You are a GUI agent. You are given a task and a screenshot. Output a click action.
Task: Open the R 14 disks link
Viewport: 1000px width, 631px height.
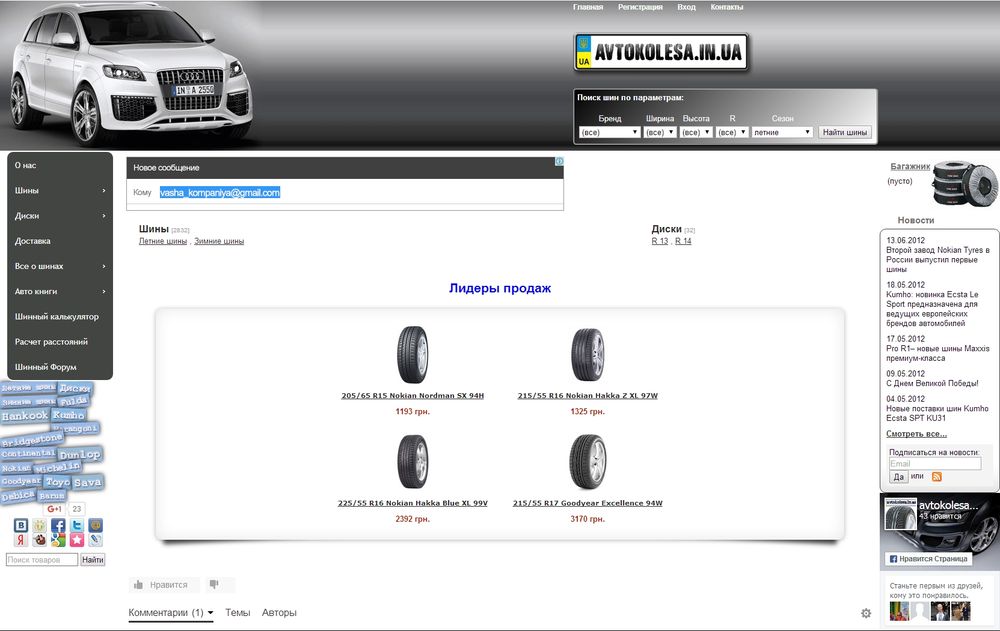pyautogui.click(x=683, y=241)
